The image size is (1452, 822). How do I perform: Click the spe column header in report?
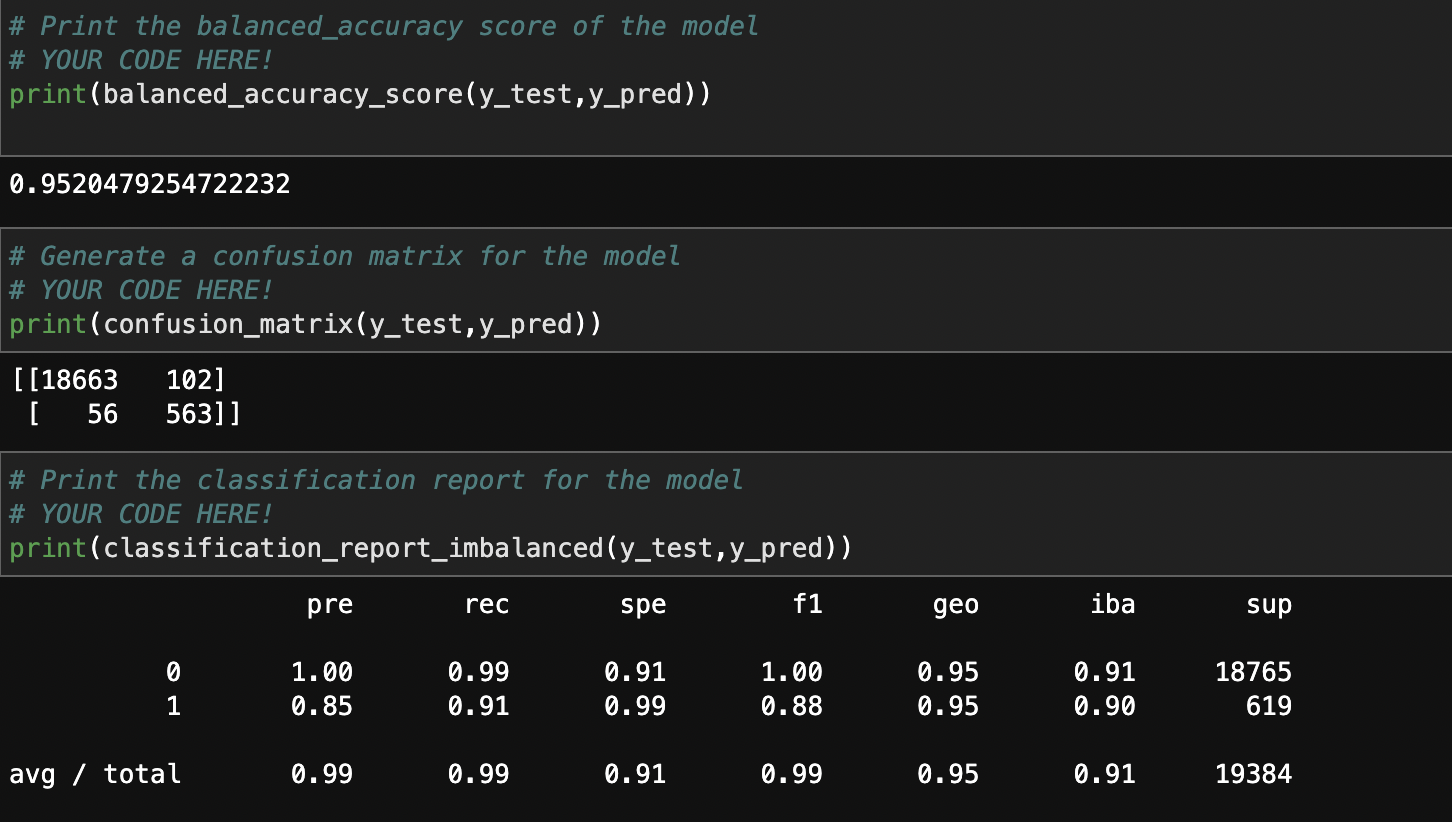pos(643,604)
